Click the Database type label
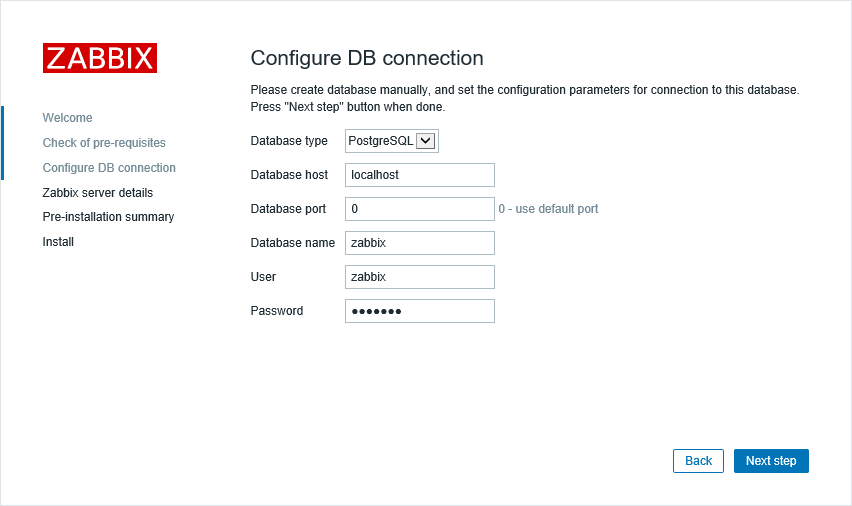 (x=289, y=141)
